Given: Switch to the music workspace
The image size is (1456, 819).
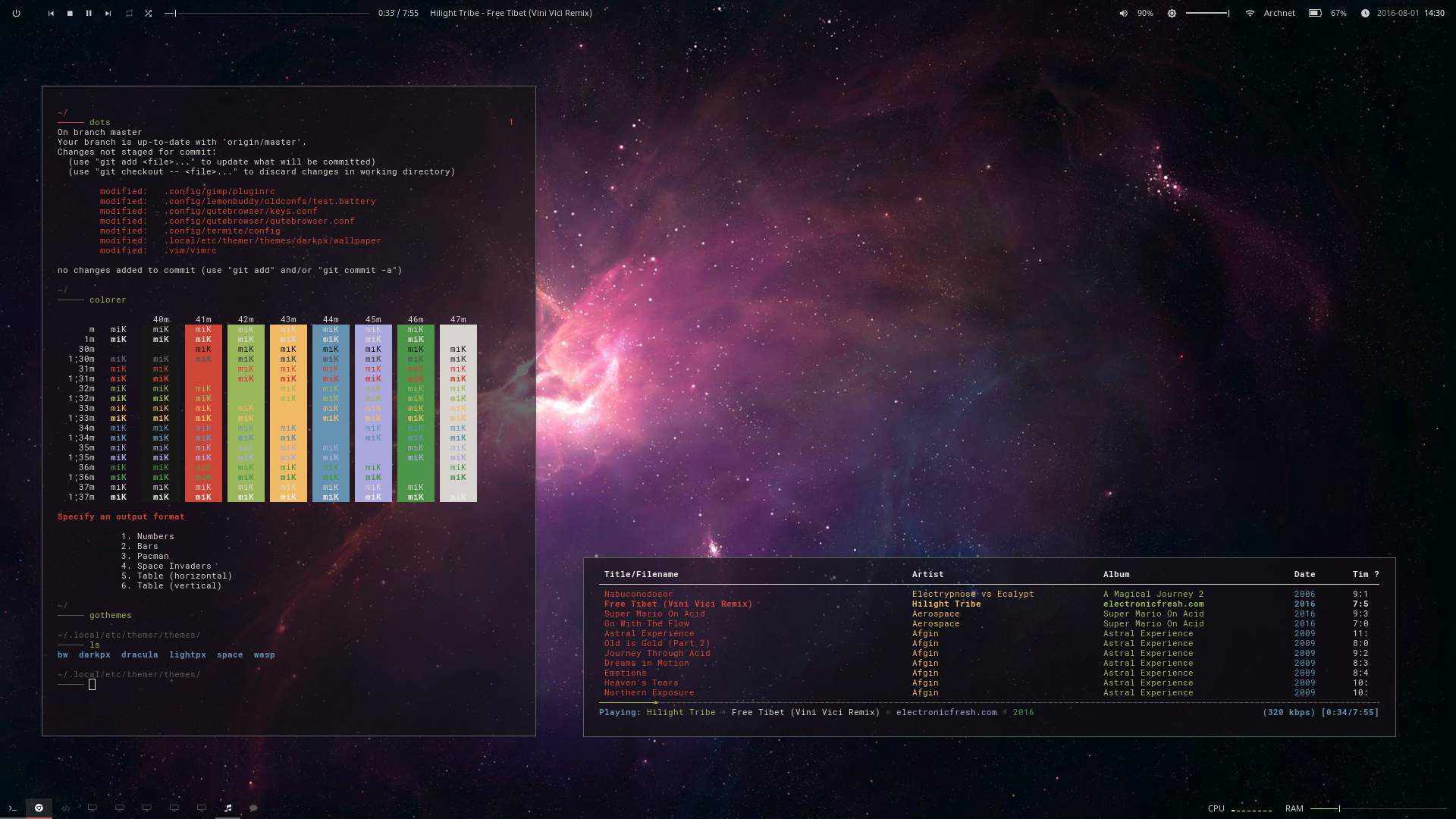Looking at the screenshot, I should pyautogui.click(x=227, y=808).
